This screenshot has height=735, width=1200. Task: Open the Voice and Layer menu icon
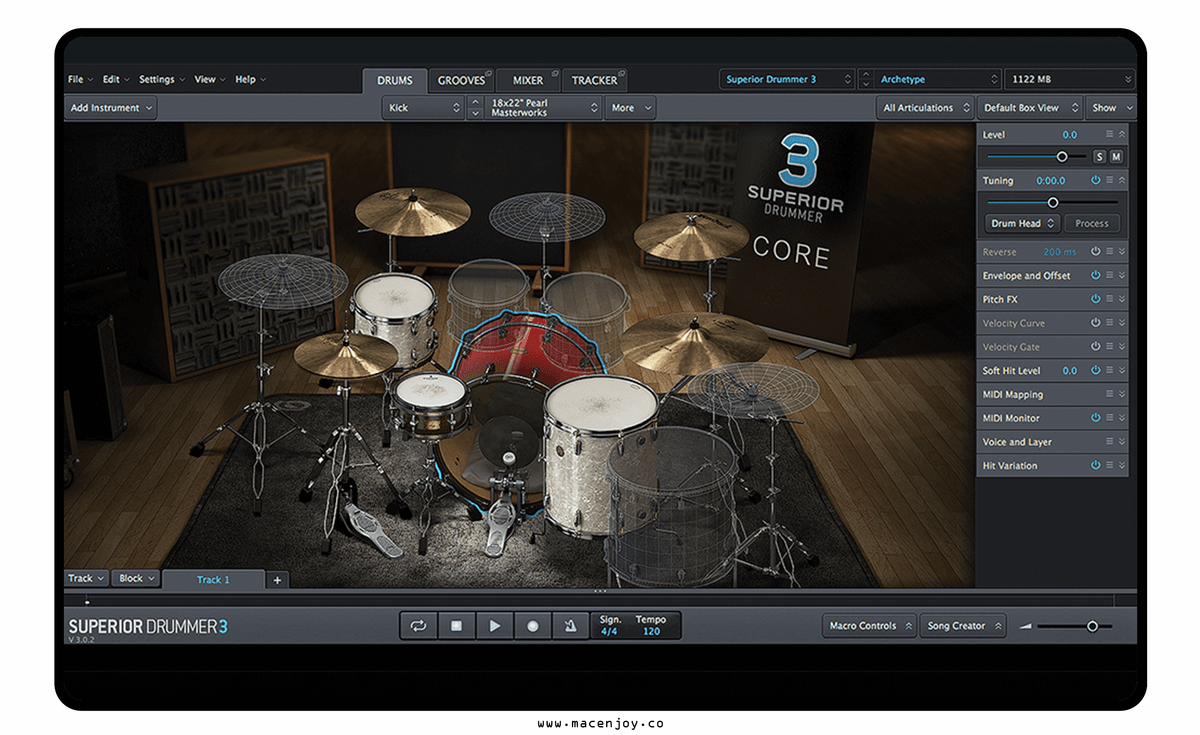pos(1109,442)
